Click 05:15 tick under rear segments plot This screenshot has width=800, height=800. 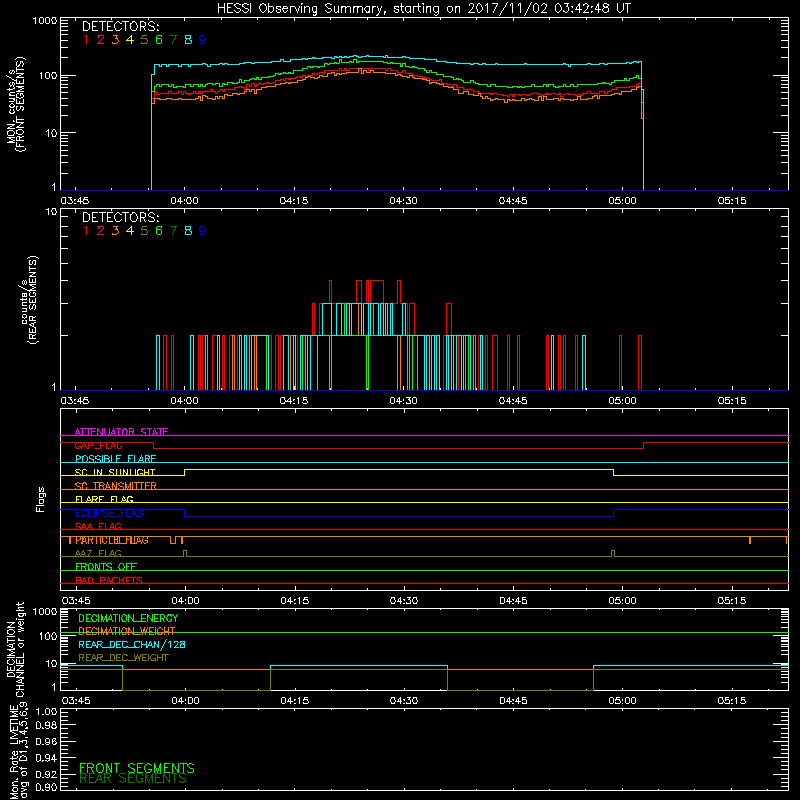click(x=732, y=401)
